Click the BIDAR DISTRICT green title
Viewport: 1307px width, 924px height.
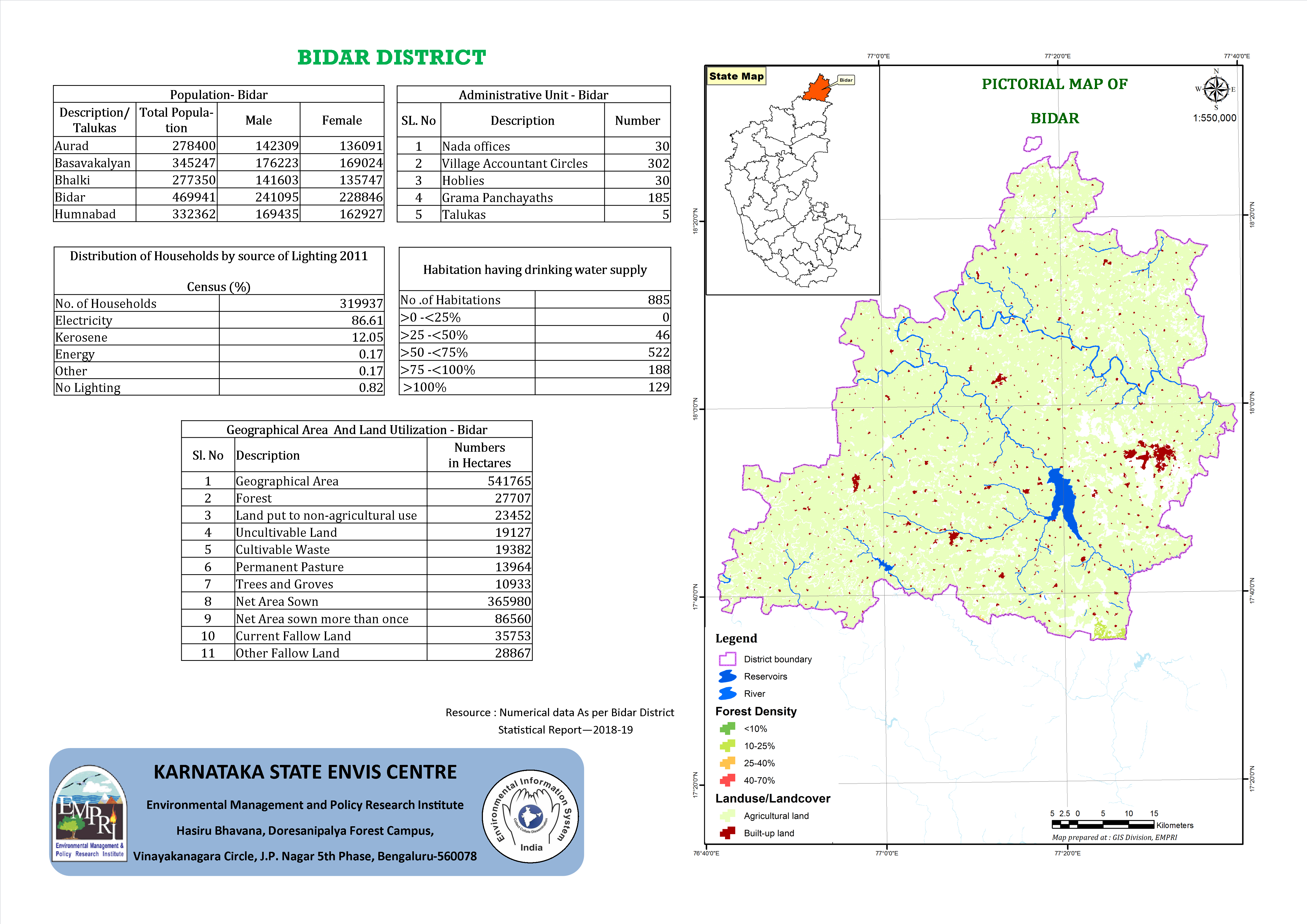click(x=392, y=57)
